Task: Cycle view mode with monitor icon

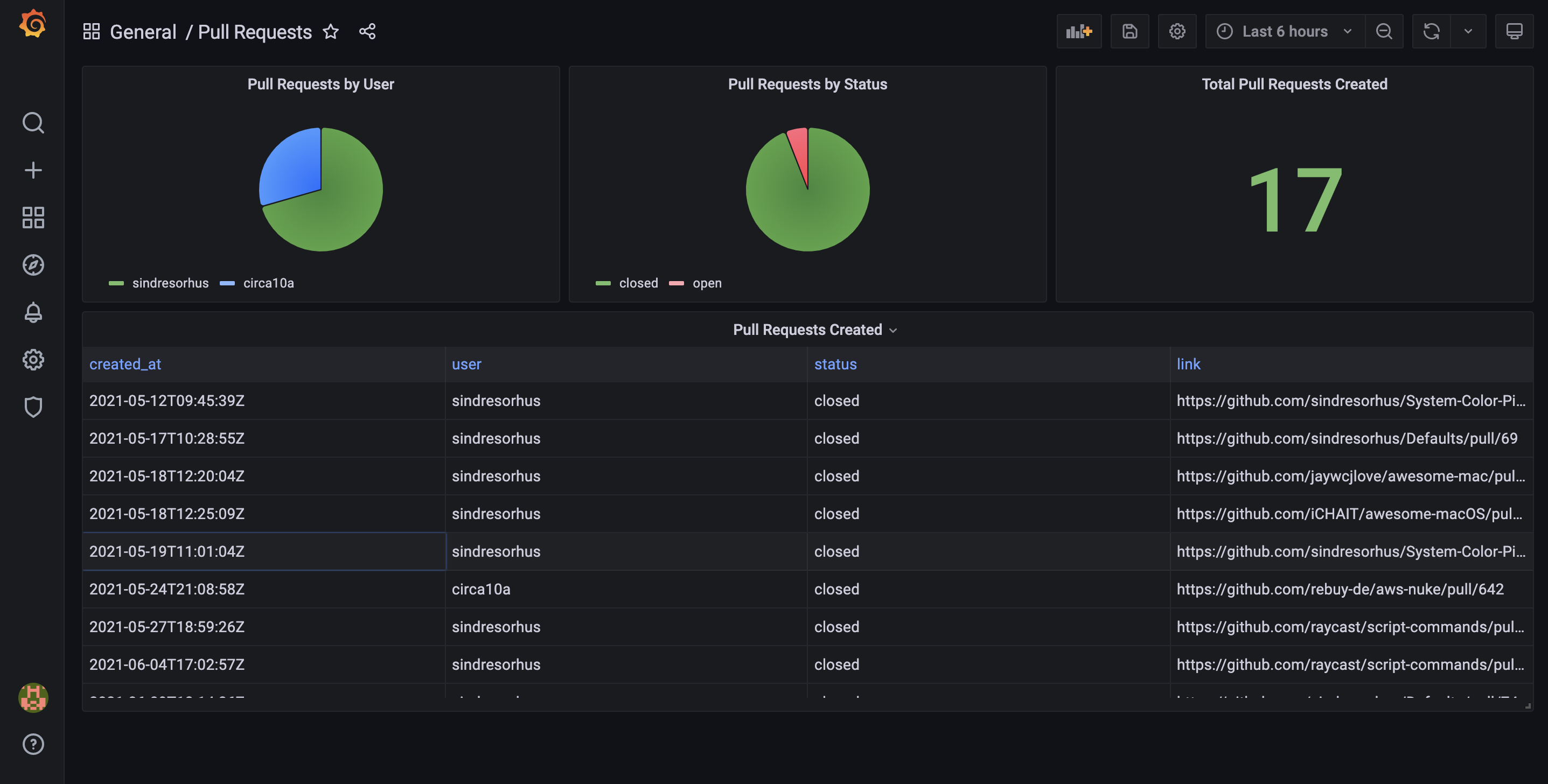Action: (1514, 31)
